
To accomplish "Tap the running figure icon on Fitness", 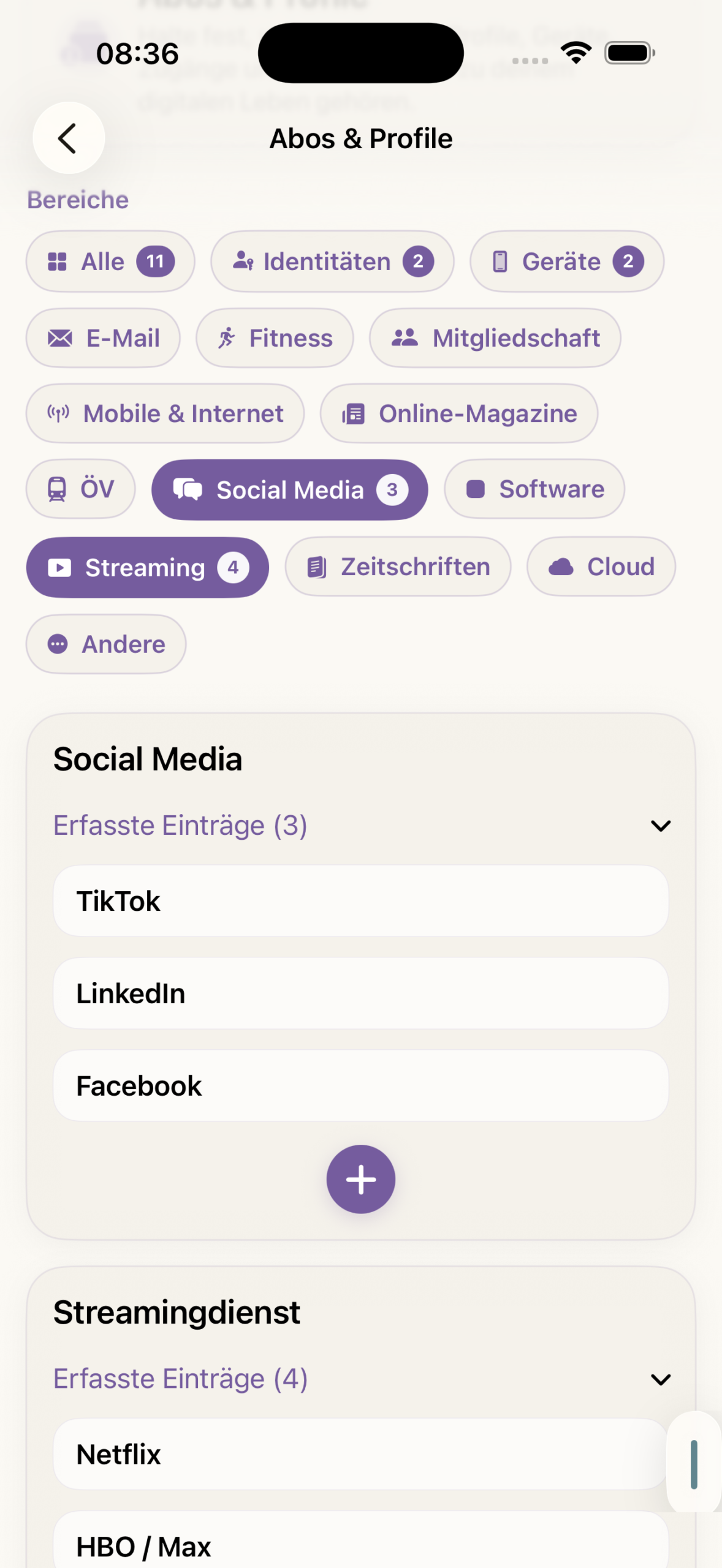I will coord(227,338).
